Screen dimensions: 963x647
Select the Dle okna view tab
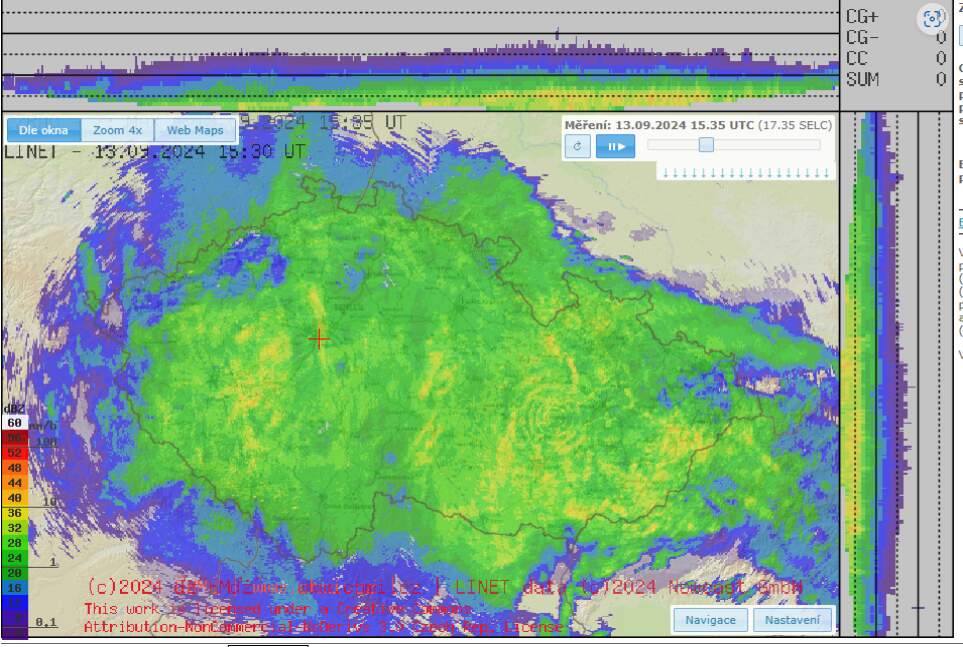(x=43, y=130)
